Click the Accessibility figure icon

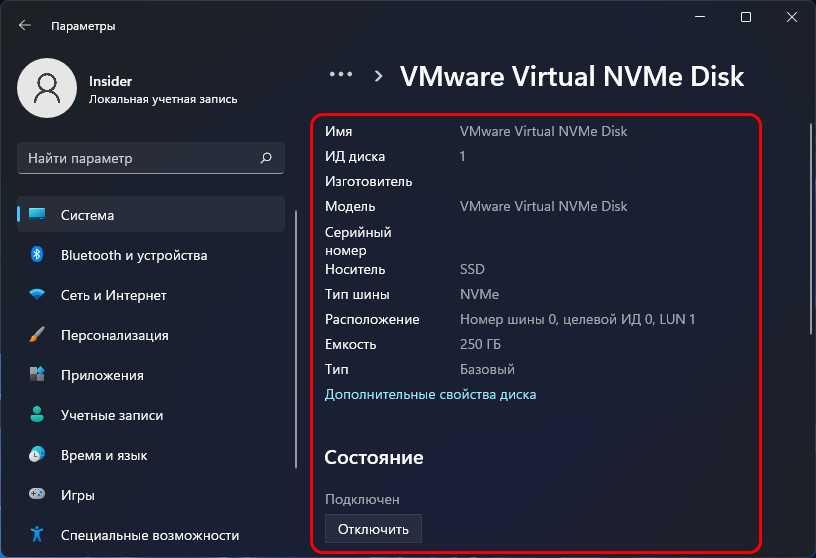(37, 534)
